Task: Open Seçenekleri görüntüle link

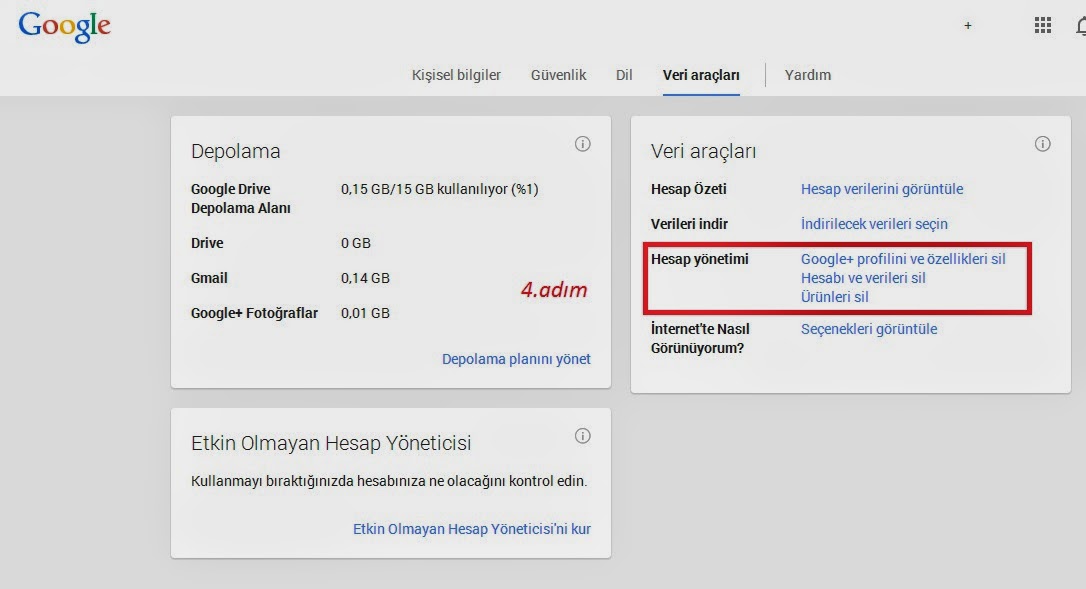Action: pos(869,329)
